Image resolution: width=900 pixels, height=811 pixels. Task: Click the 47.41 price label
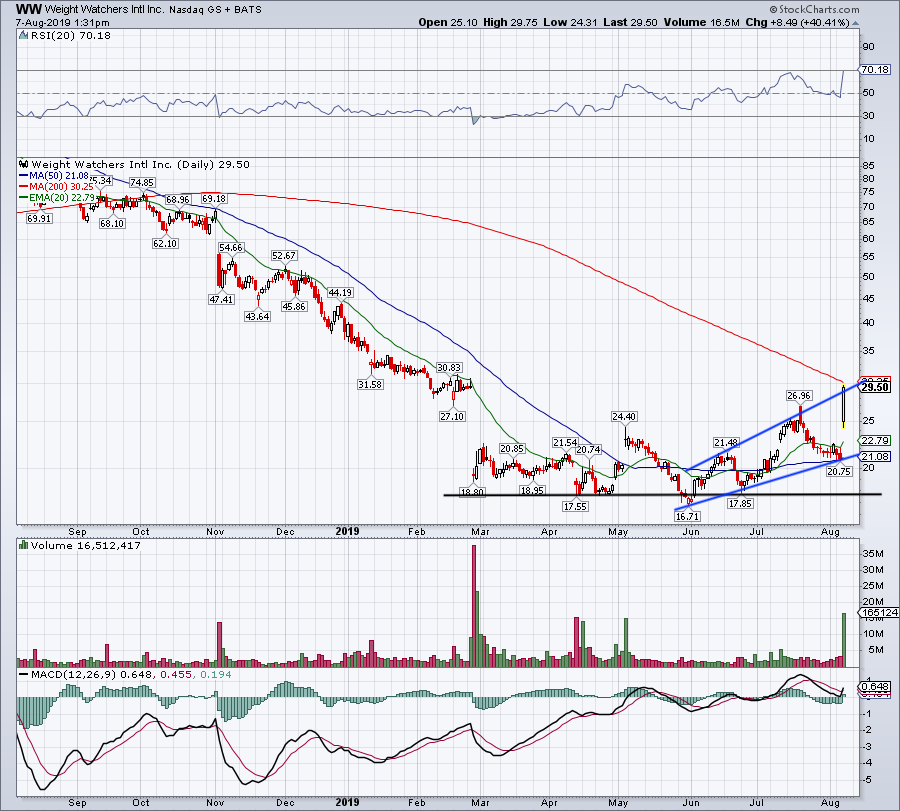pyautogui.click(x=222, y=299)
